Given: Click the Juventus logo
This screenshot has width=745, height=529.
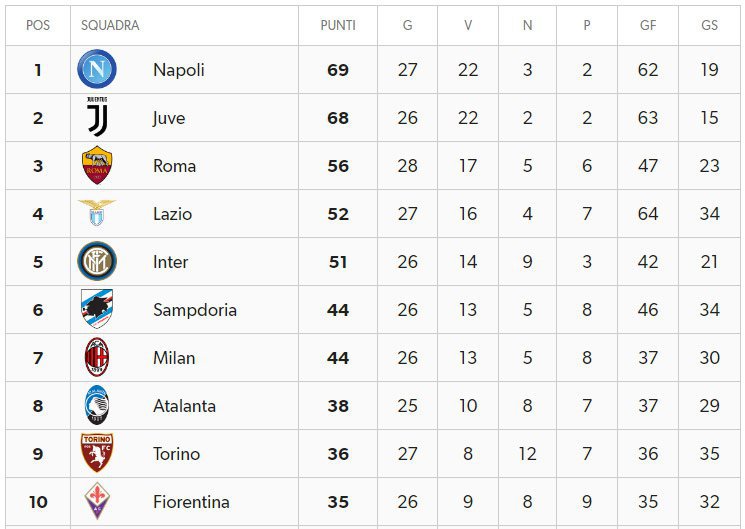Looking at the screenshot, I should [x=97, y=117].
